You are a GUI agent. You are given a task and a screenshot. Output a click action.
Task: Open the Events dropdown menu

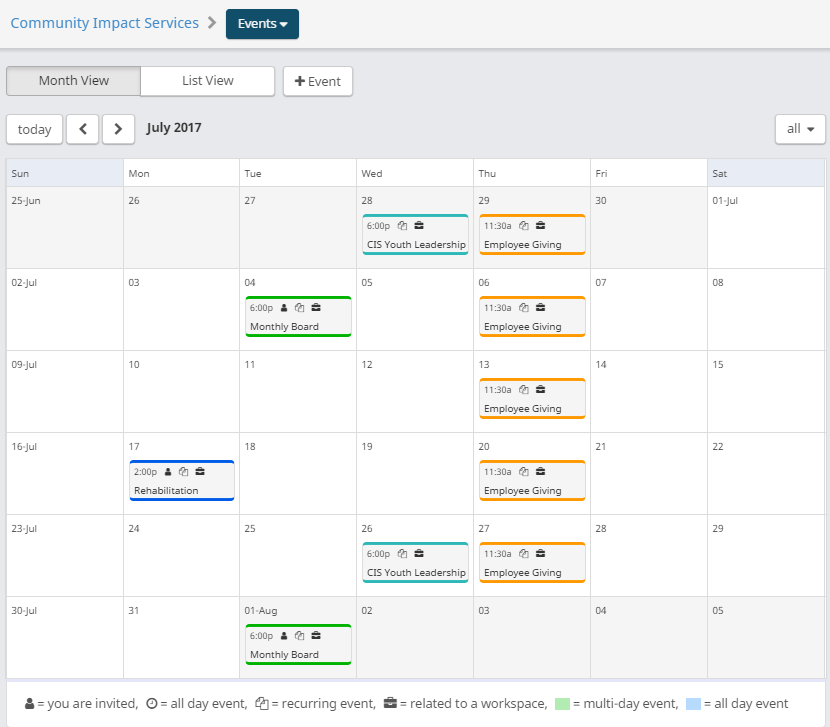[x=262, y=24]
